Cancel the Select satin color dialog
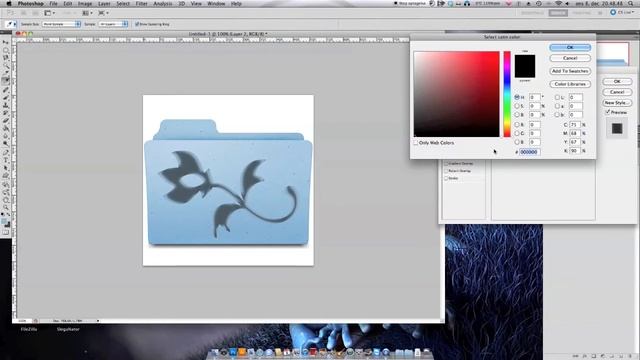This screenshot has width=640, height=360. click(x=570, y=58)
